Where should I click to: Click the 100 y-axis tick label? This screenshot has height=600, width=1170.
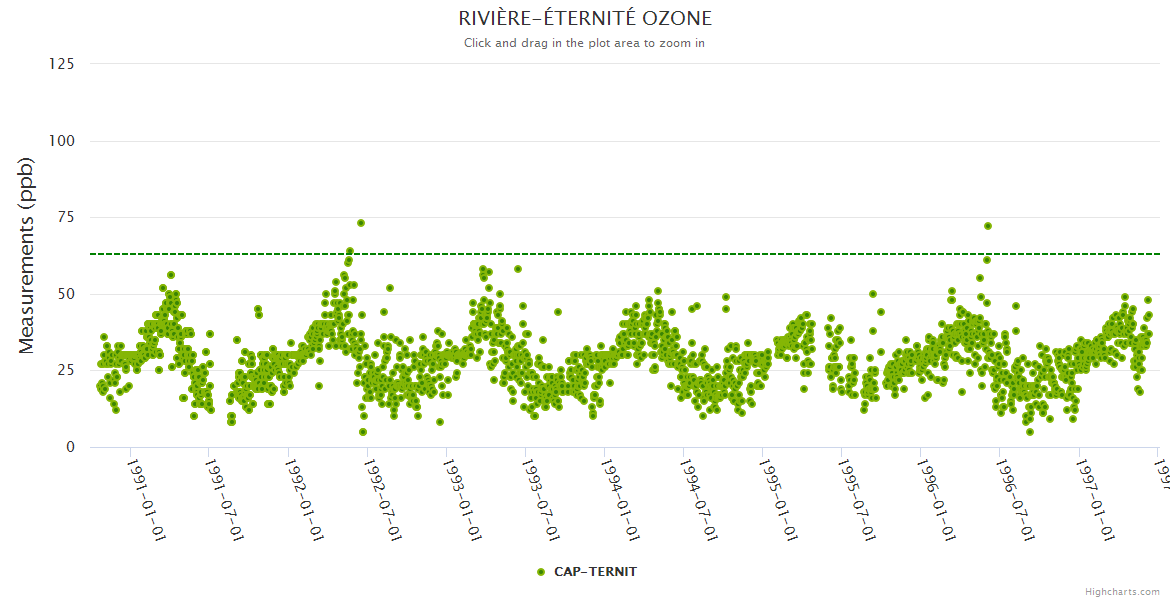pyautogui.click(x=61, y=141)
